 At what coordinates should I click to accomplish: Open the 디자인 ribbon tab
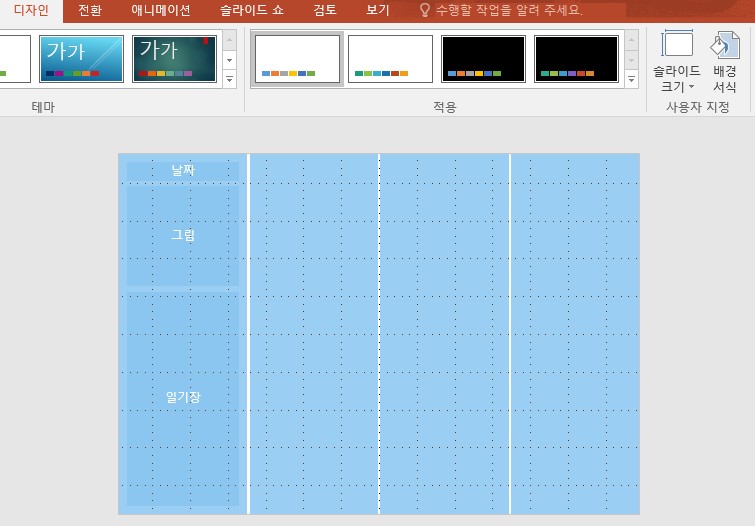pyautogui.click(x=31, y=10)
